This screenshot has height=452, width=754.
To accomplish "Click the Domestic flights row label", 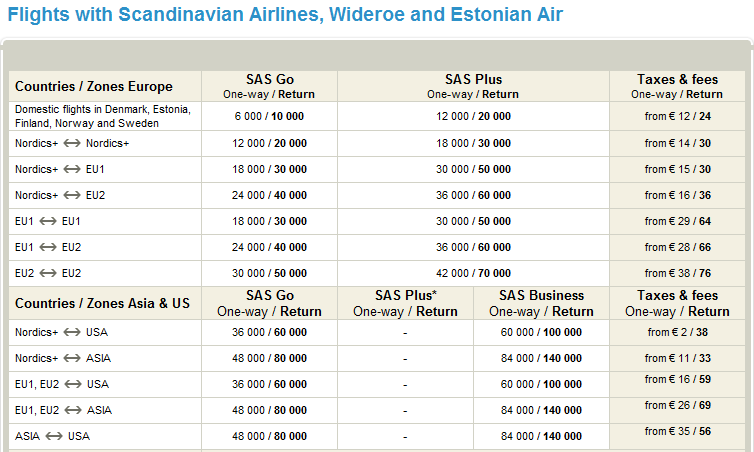I will 102,116.
